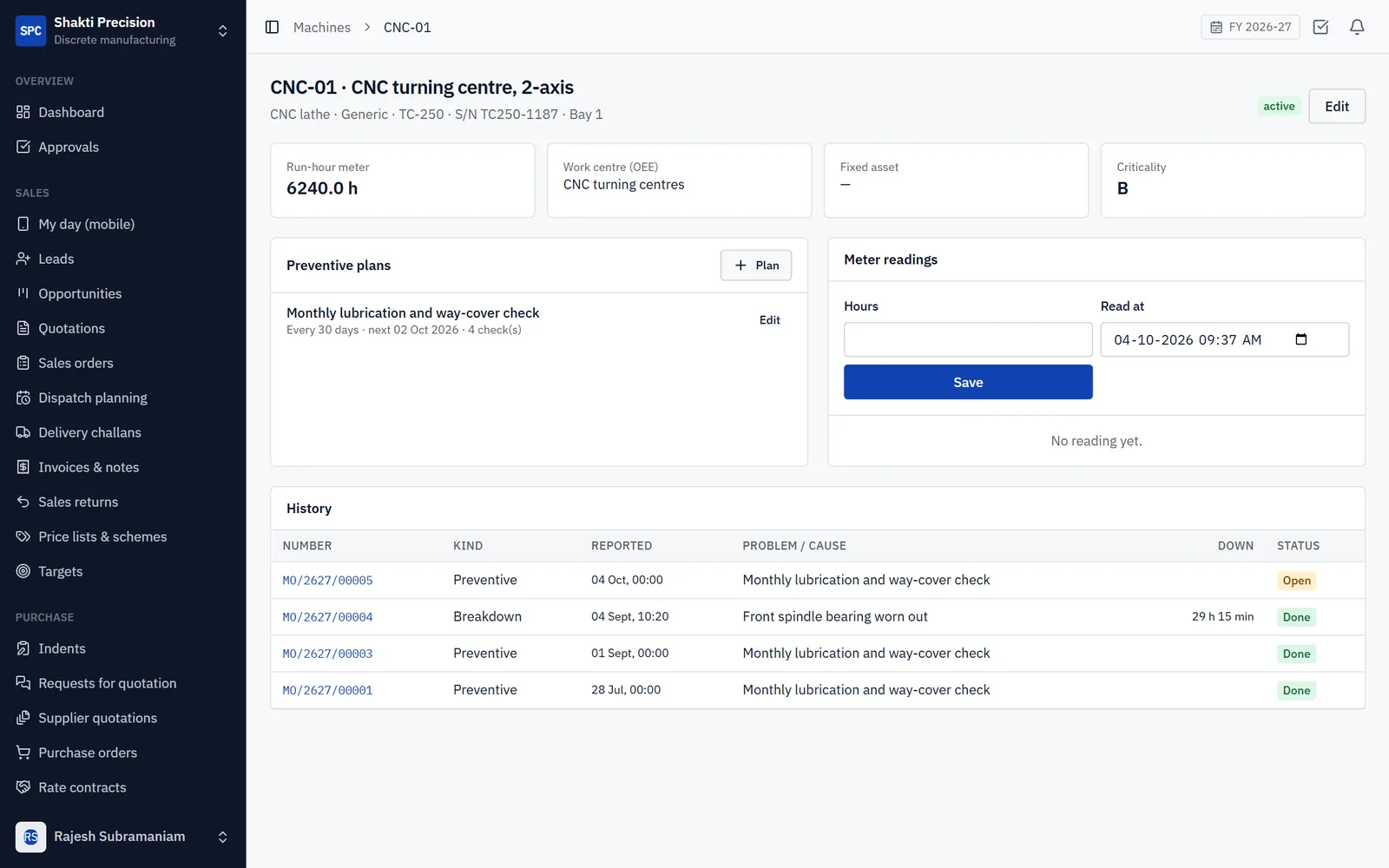Save the meter reading
Image resolution: width=1389 pixels, height=868 pixels.
pyautogui.click(x=968, y=382)
